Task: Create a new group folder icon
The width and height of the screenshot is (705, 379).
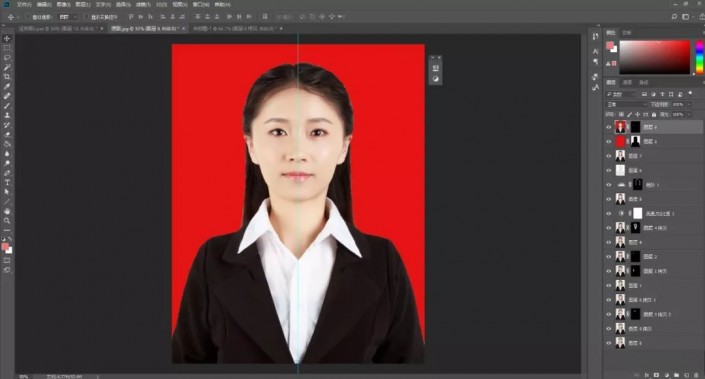Action: click(676, 375)
